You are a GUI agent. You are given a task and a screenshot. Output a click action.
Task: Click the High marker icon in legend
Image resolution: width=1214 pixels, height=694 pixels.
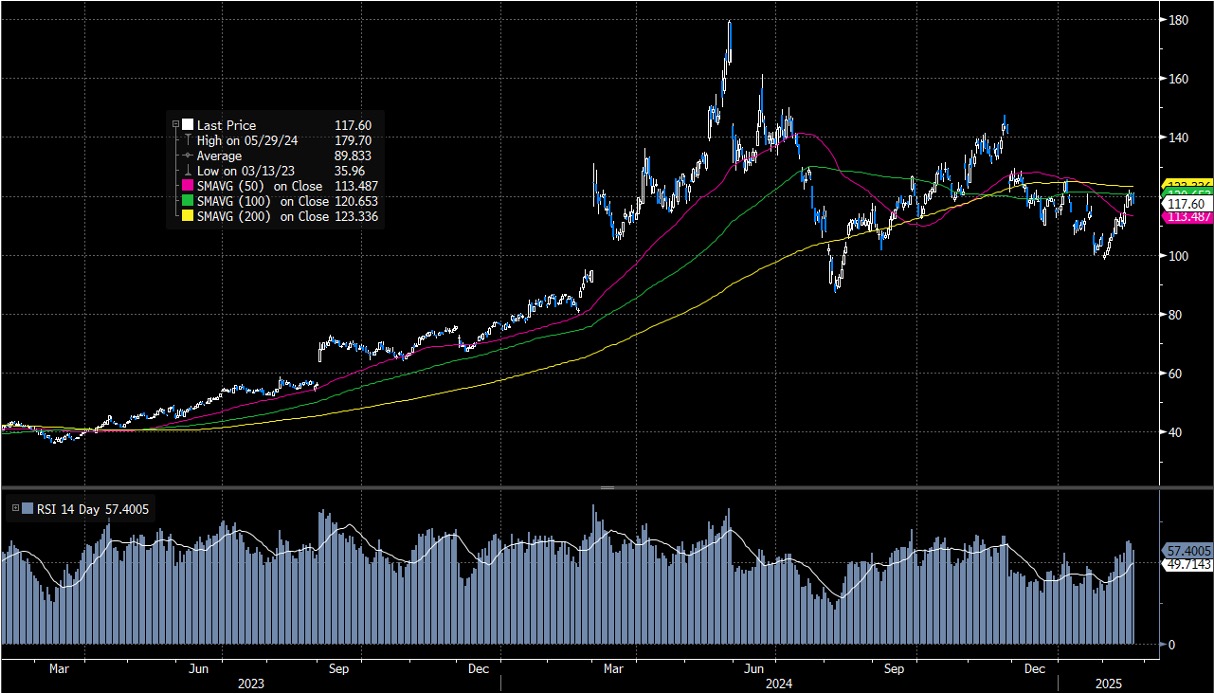tap(187, 141)
